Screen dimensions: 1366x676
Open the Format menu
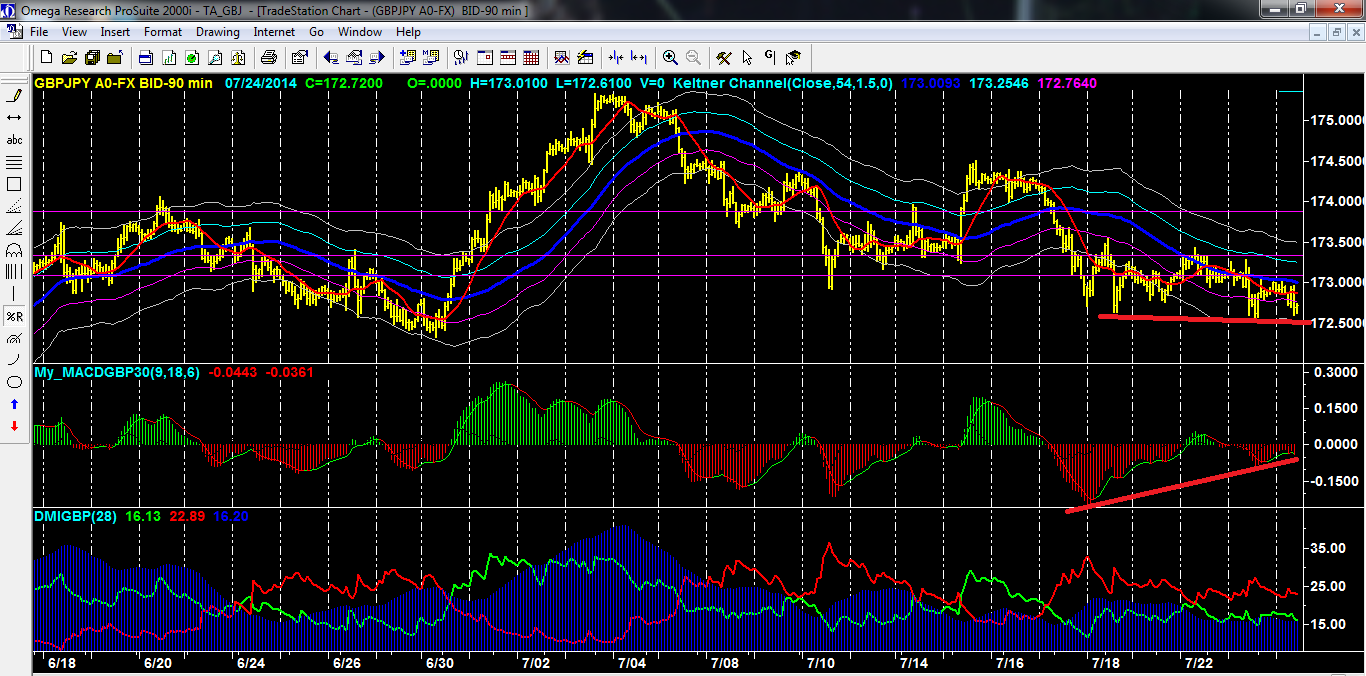coord(162,32)
